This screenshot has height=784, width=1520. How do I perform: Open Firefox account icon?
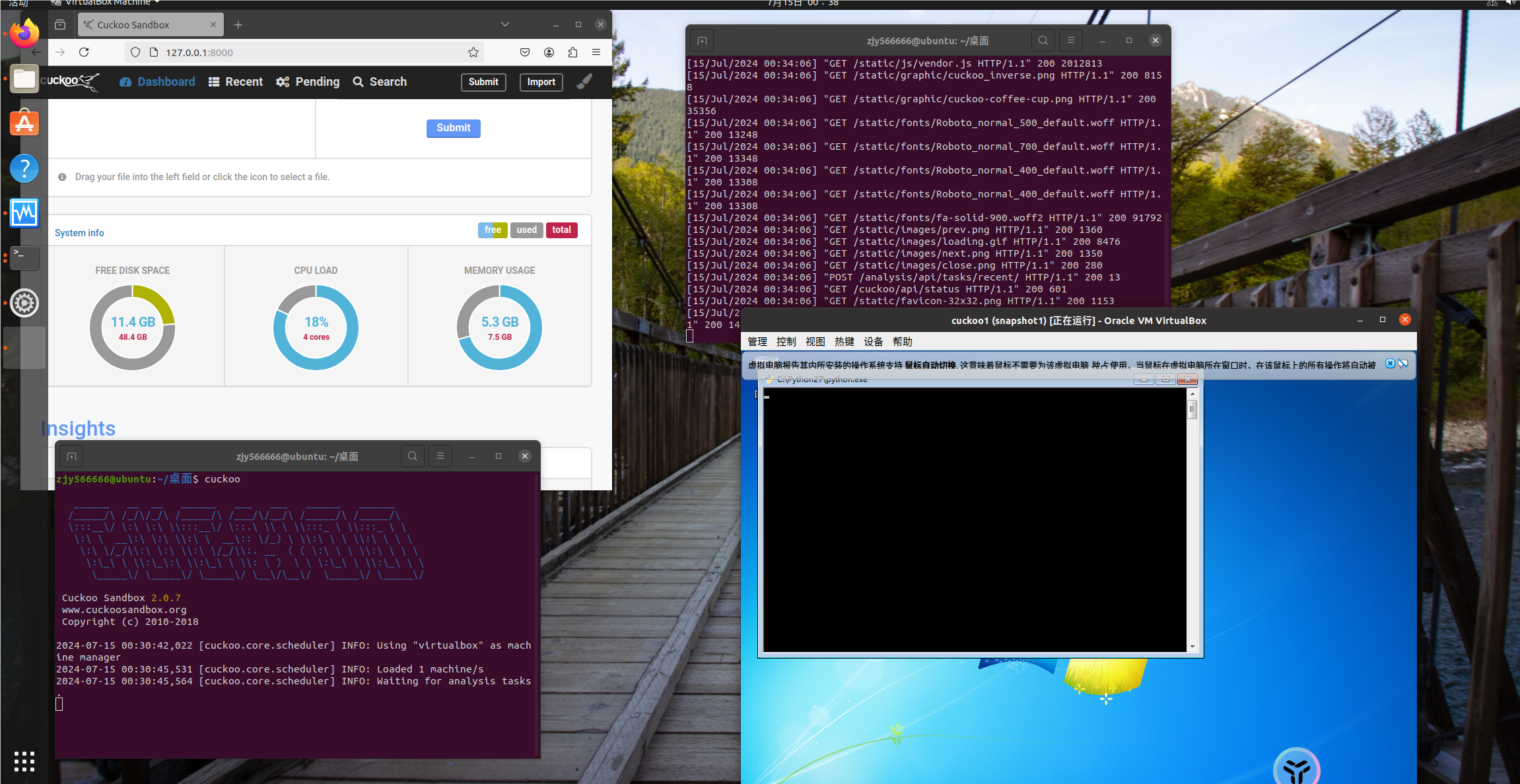[x=549, y=52]
